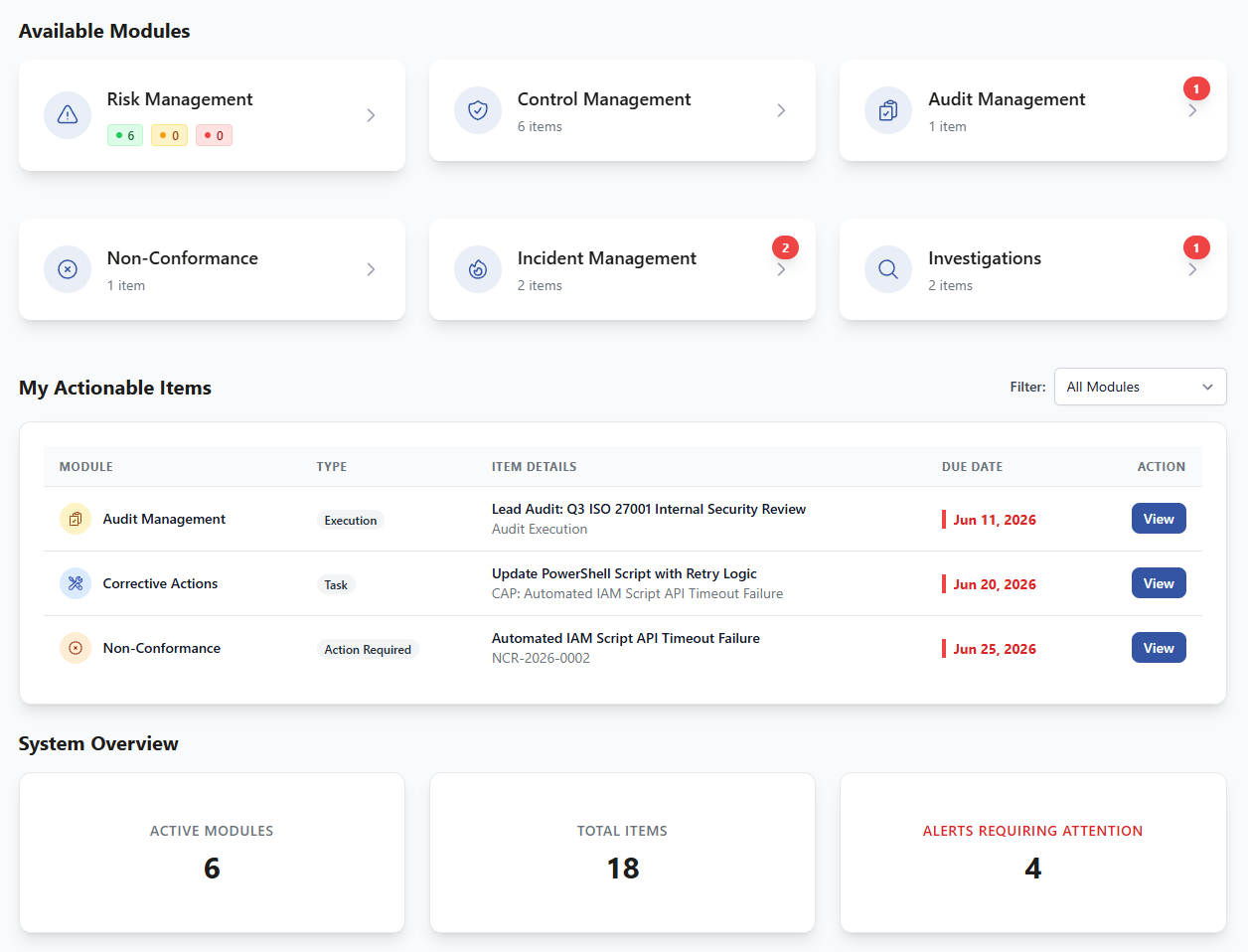Click the Action Required type tag
Viewport: 1248px width, 952px height.
pyautogui.click(x=368, y=649)
